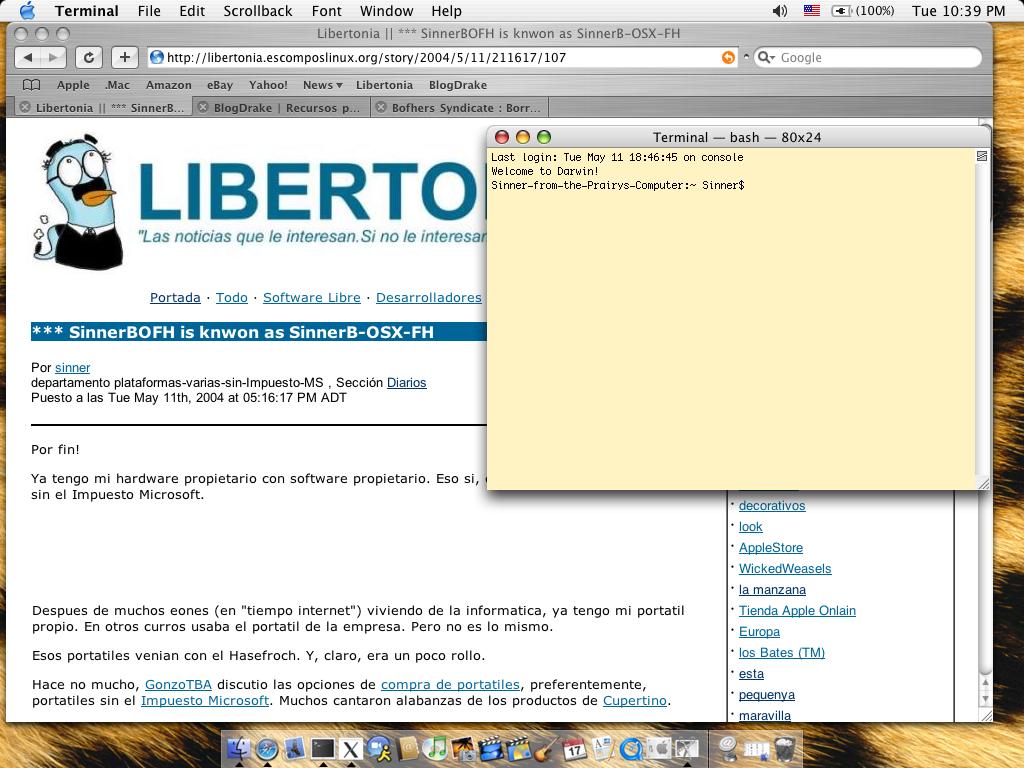Open the Help menu
Screen dimensions: 1024x768
coord(447,11)
